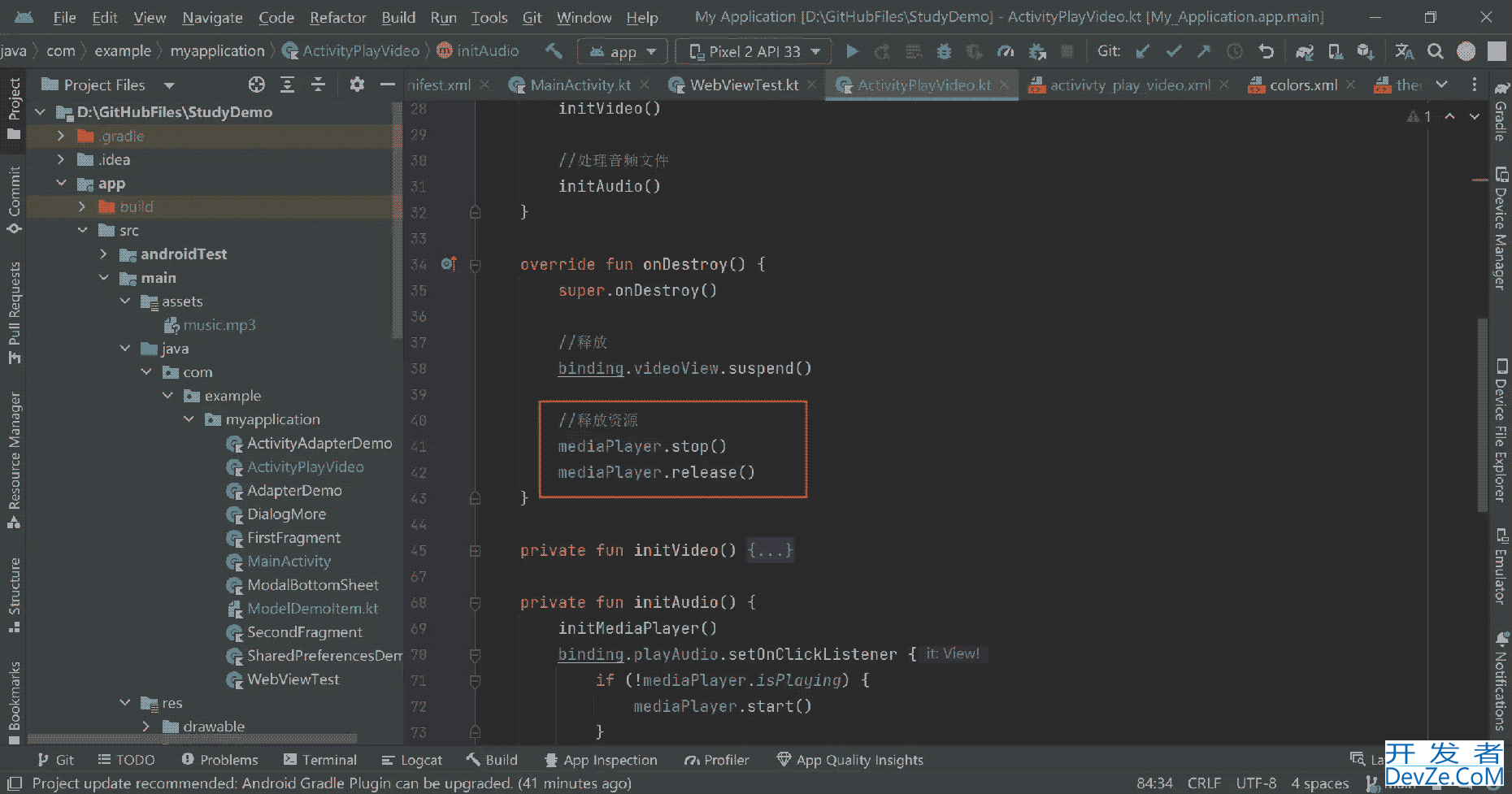Open the App Inspection tool window

(x=601, y=760)
